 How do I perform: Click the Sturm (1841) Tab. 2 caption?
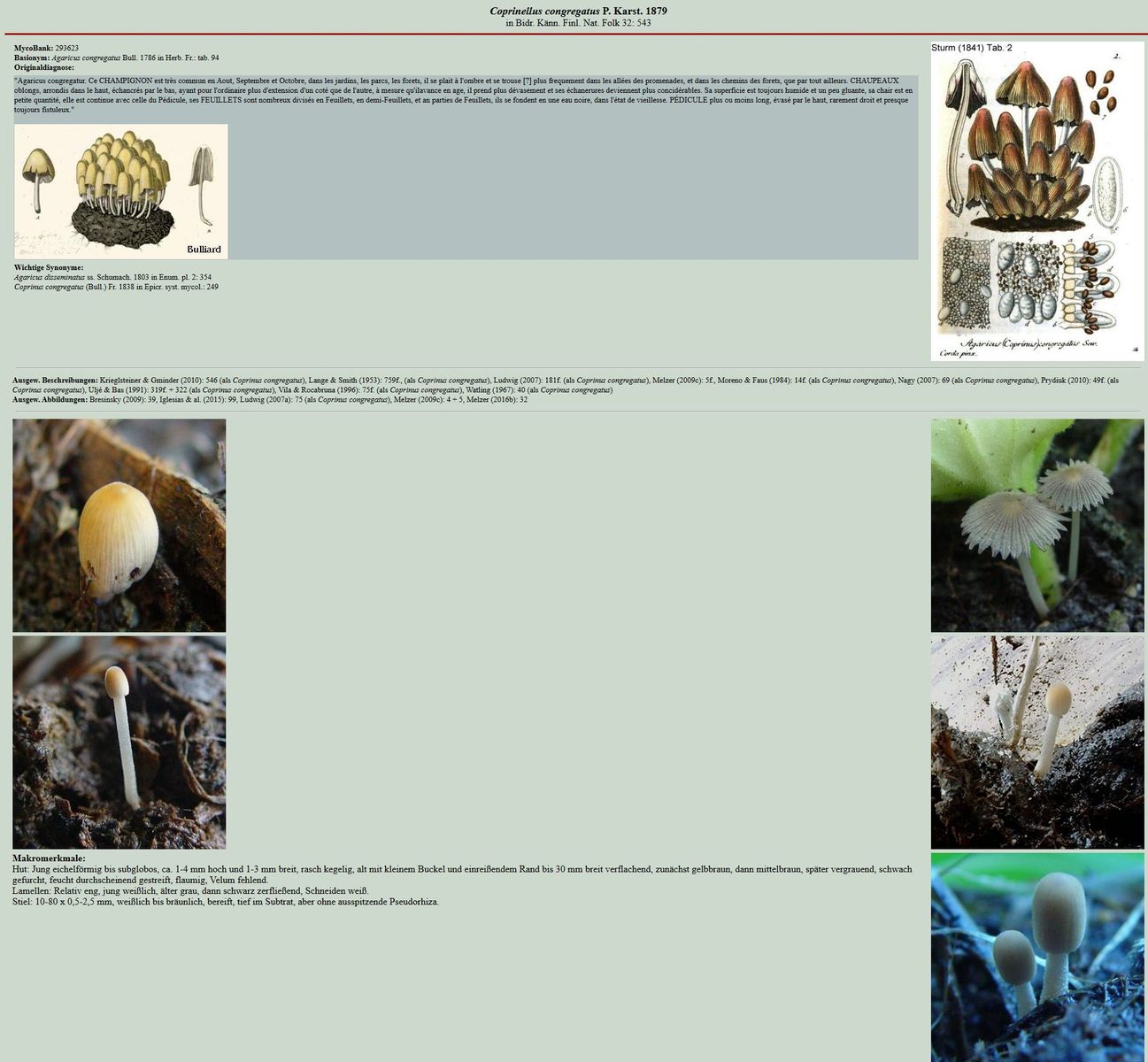click(x=971, y=48)
